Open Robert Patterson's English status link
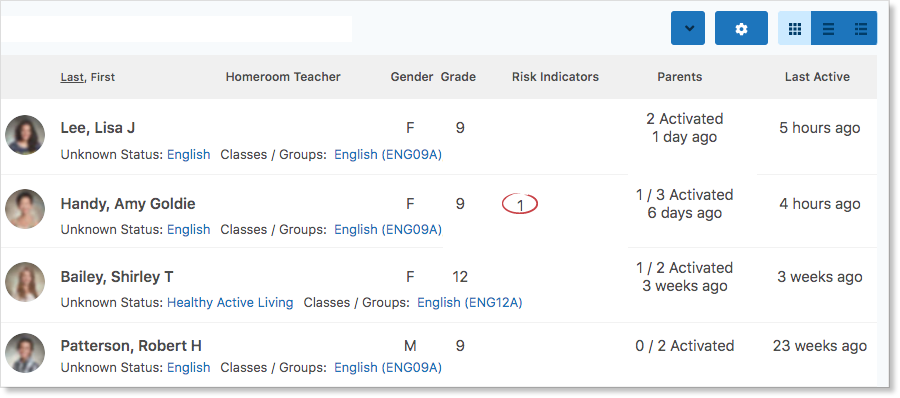Screen dimensions: 900x398 click(x=189, y=368)
